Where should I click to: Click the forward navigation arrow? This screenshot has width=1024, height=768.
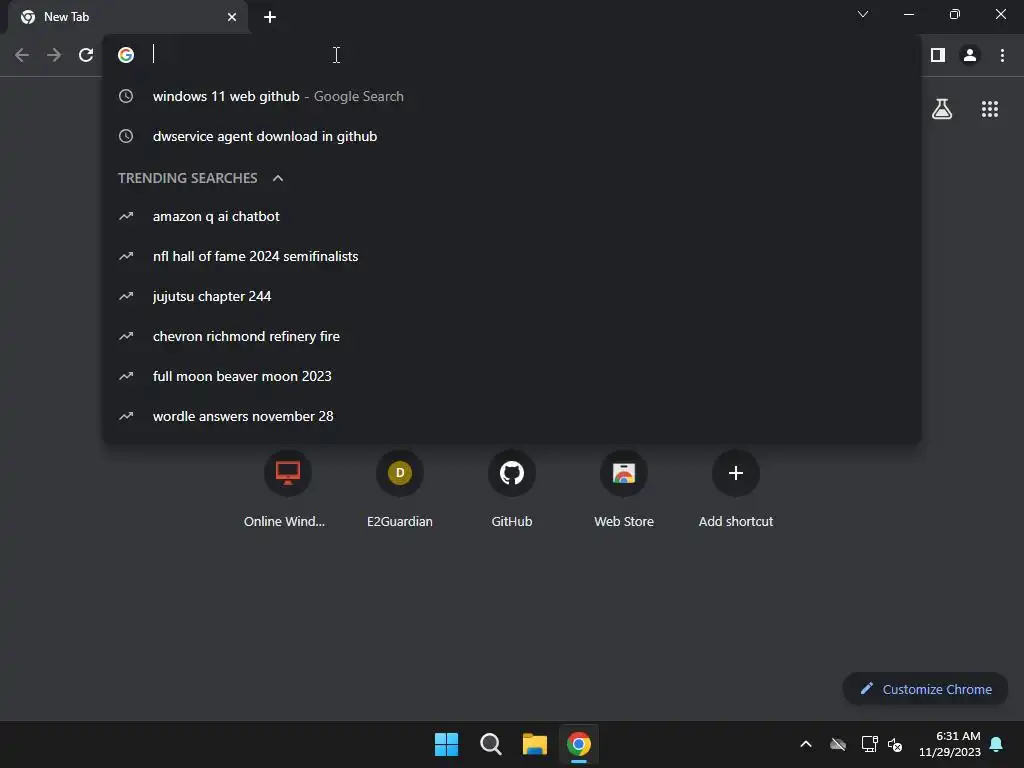[x=54, y=55]
